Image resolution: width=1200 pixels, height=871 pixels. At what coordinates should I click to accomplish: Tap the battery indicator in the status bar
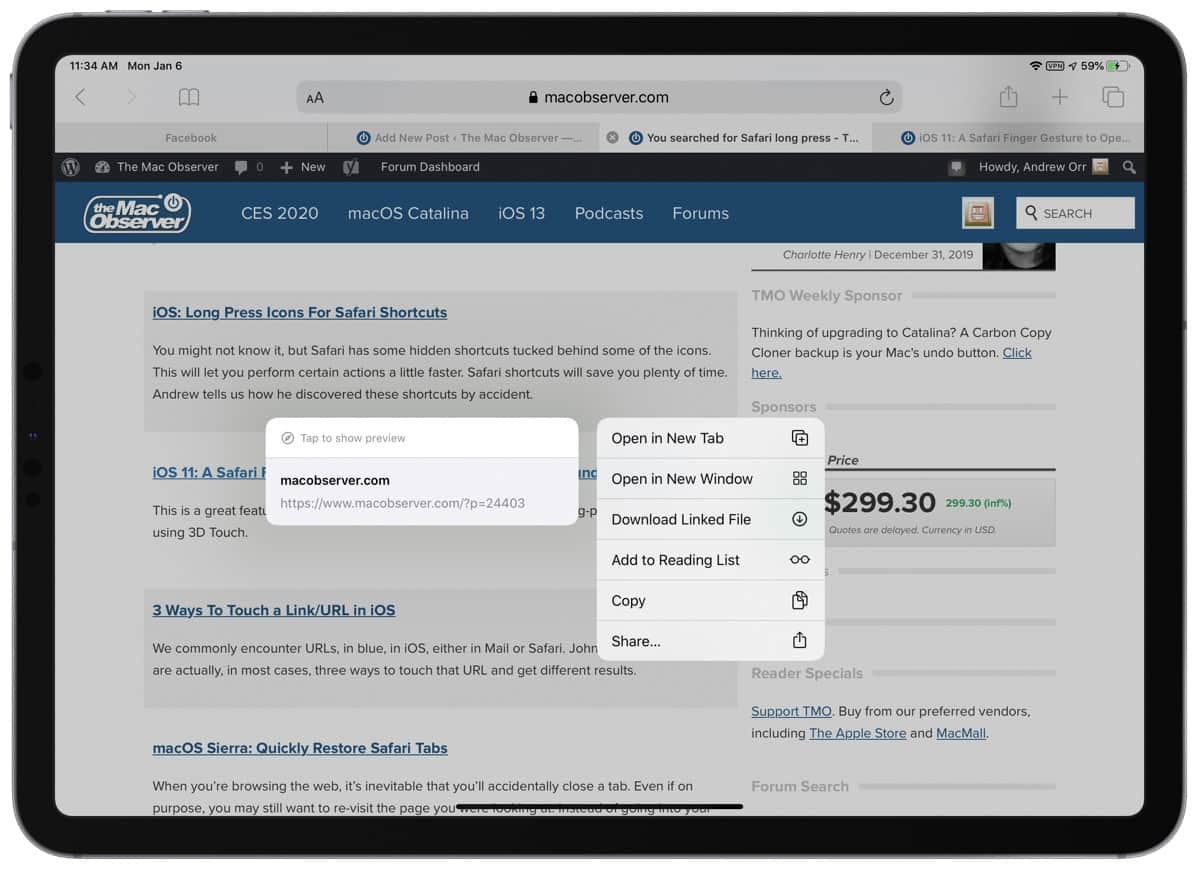[1117, 66]
